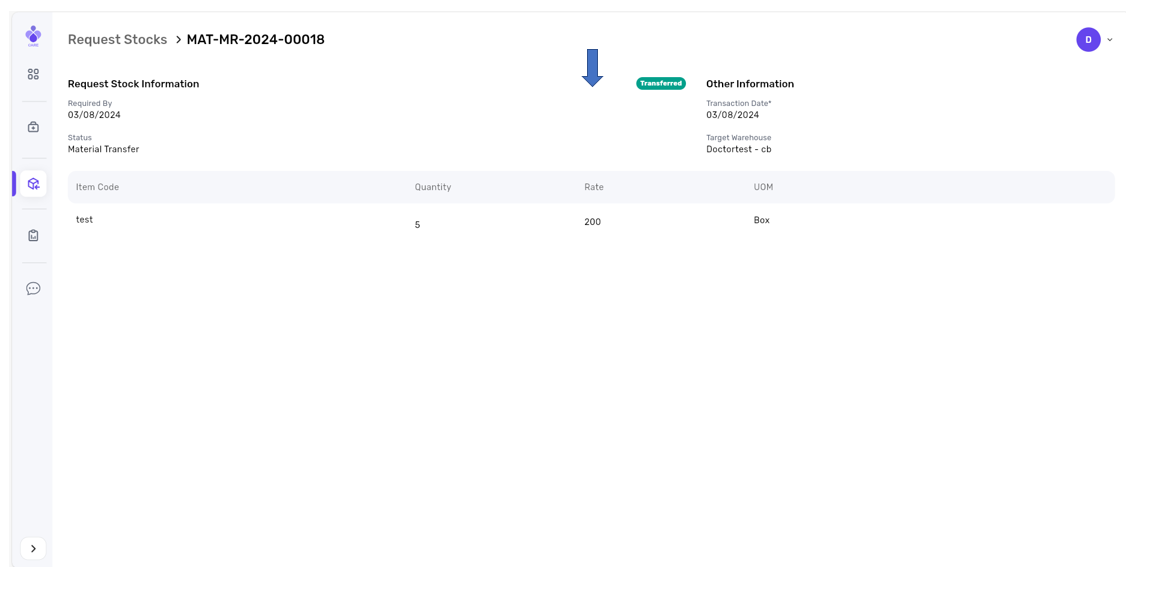Click the user avatar labeled D

coord(1088,40)
